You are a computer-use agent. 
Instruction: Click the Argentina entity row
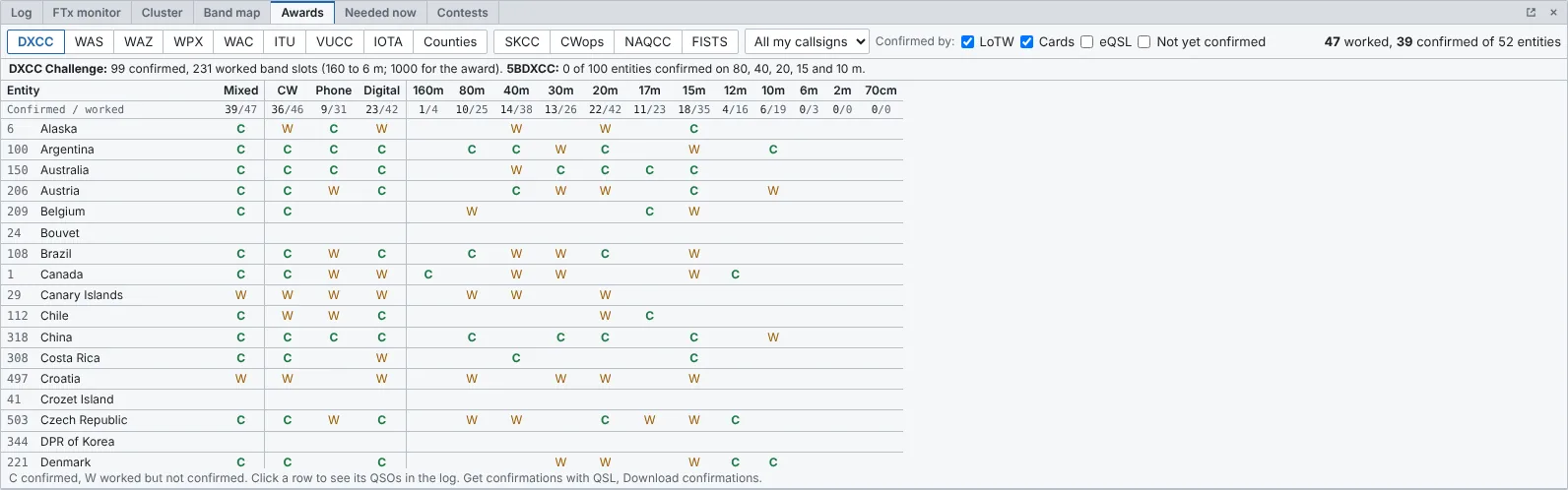pyautogui.click(x=453, y=150)
